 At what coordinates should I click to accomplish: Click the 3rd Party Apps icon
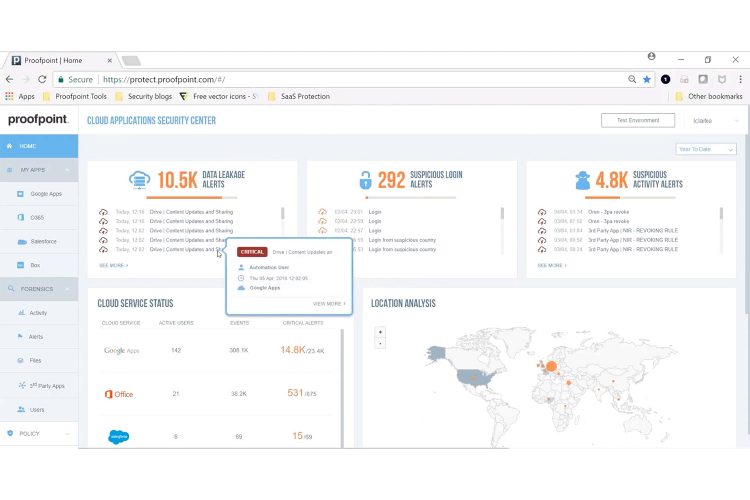tap(22, 385)
